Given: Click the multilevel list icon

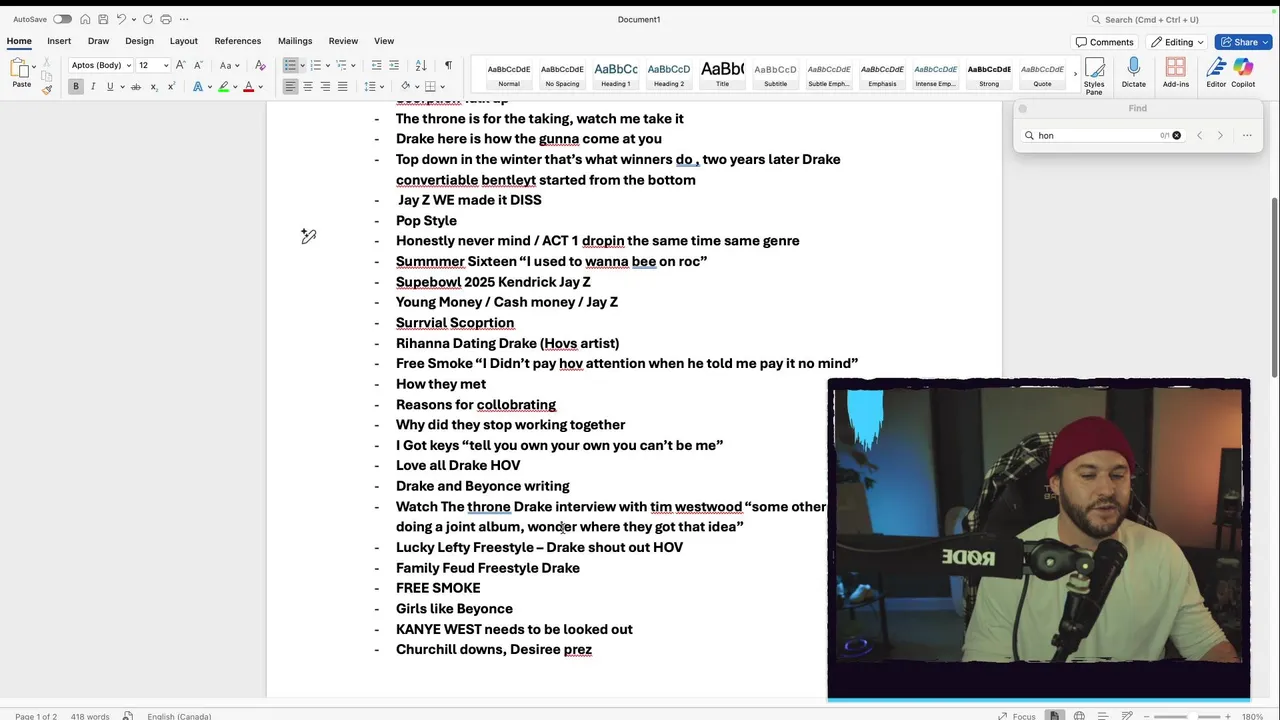Looking at the screenshot, I should pyautogui.click(x=341, y=65).
